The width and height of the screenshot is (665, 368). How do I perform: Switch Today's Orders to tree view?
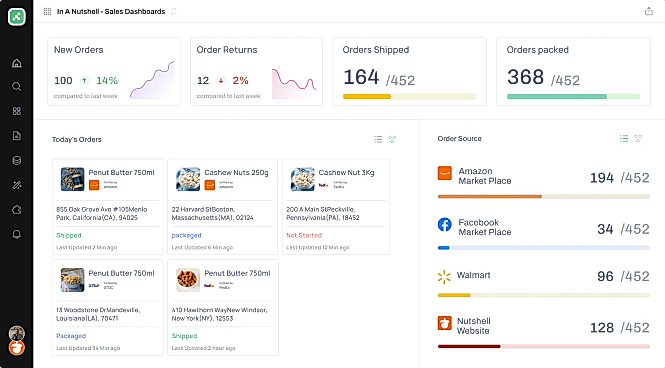(x=392, y=139)
